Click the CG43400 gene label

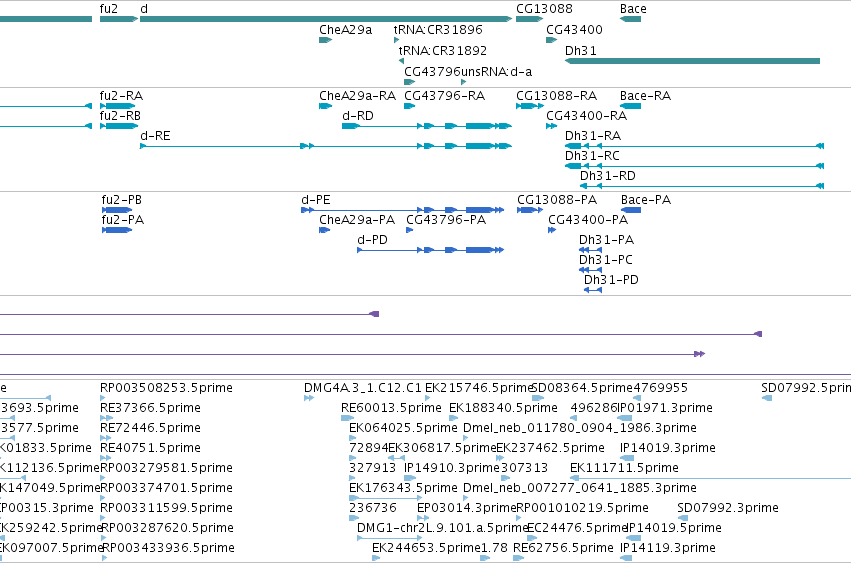pos(574,30)
